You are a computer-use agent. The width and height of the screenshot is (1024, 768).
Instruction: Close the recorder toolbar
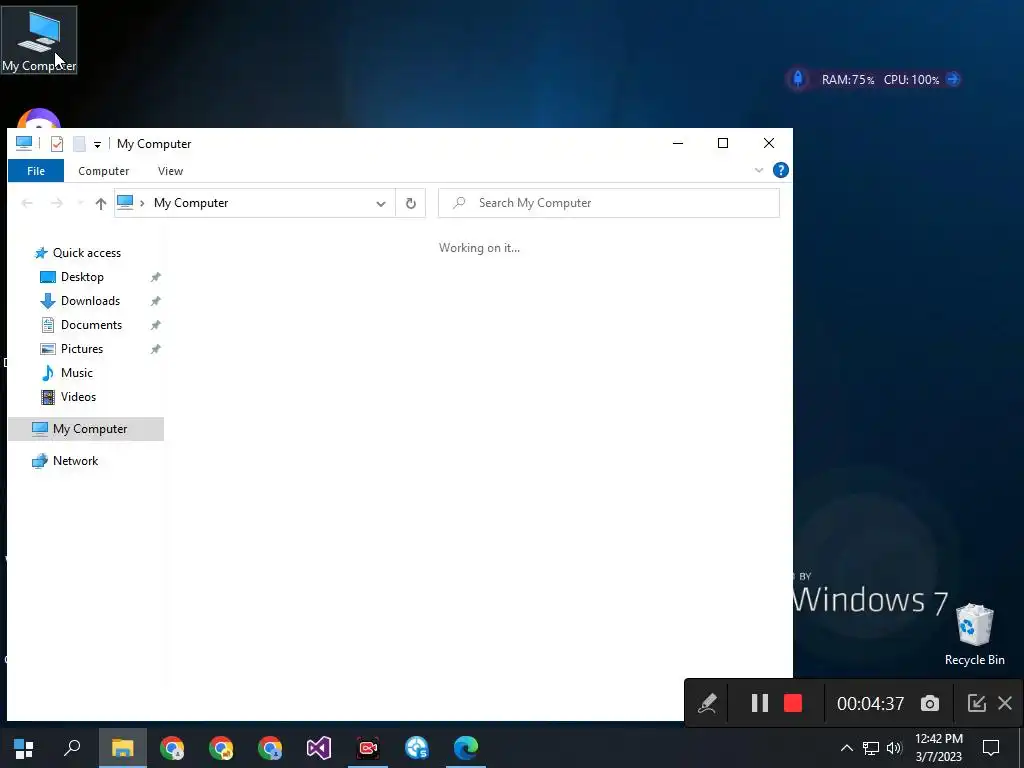click(1005, 703)
